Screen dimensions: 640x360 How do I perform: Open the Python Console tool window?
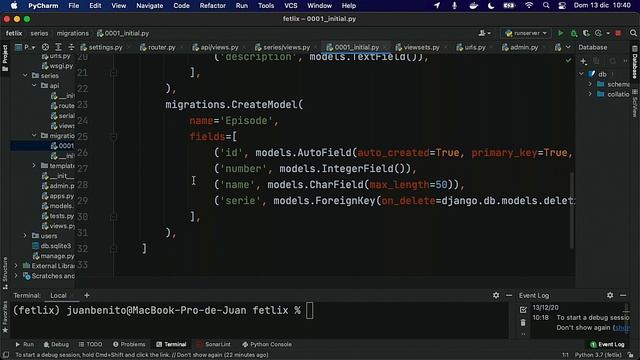267,344
